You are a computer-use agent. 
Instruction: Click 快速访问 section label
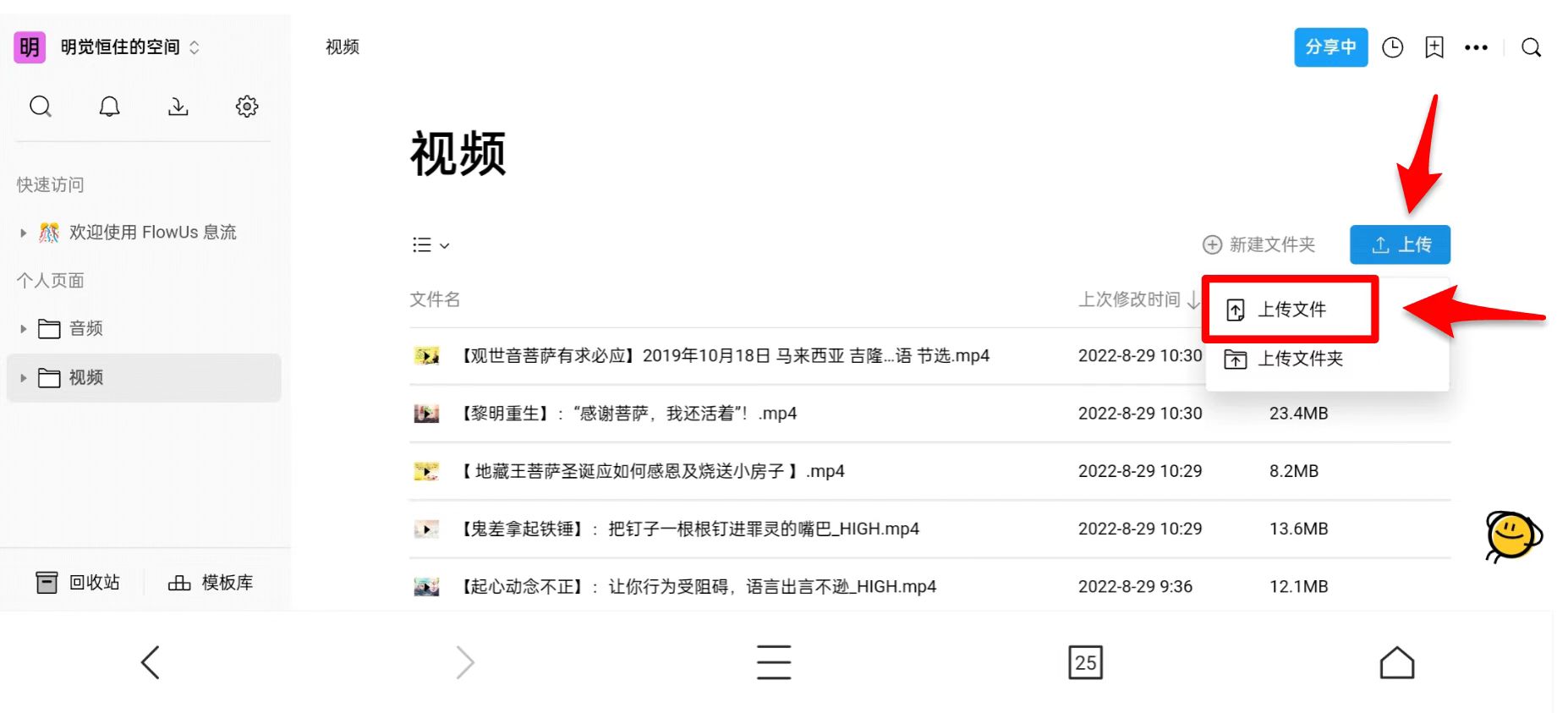click(x=50, y=184)
